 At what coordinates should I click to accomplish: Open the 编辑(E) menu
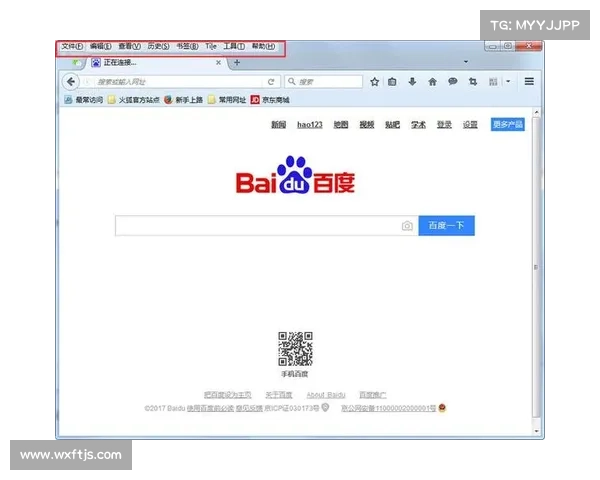pos(101,46)
